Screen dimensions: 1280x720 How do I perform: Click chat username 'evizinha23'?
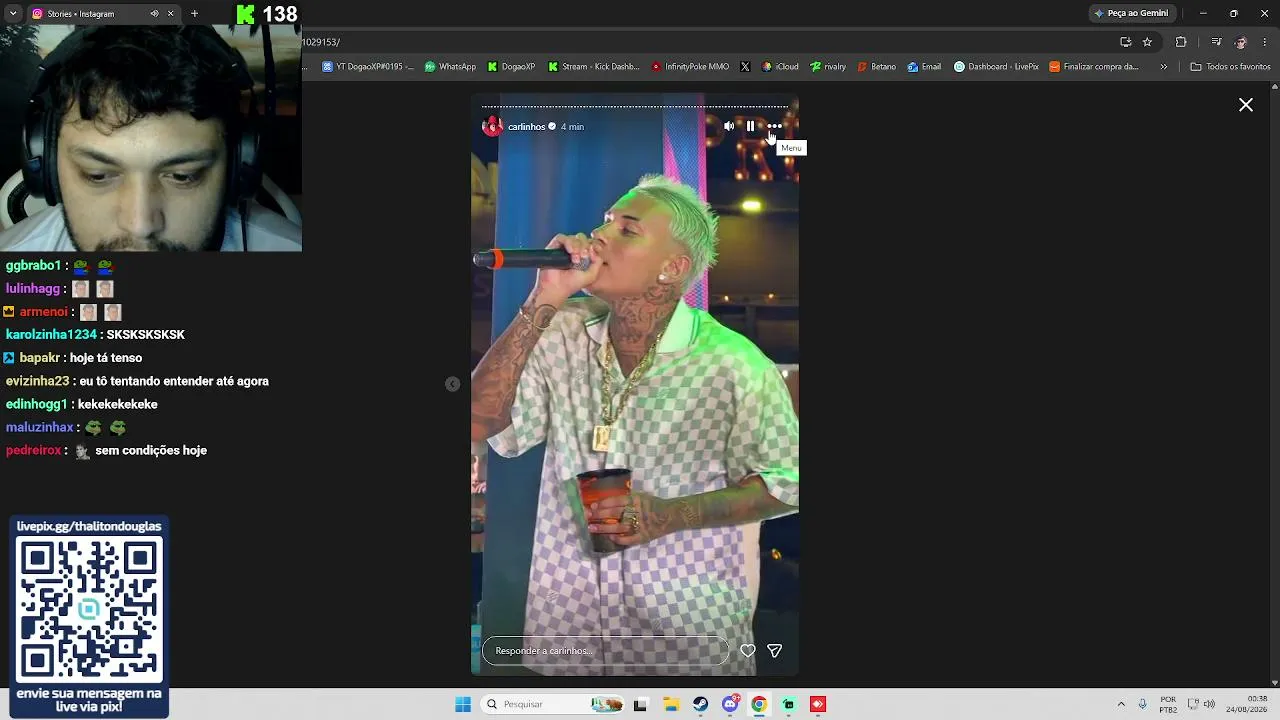pyautogui.click(x=37, y=381)
